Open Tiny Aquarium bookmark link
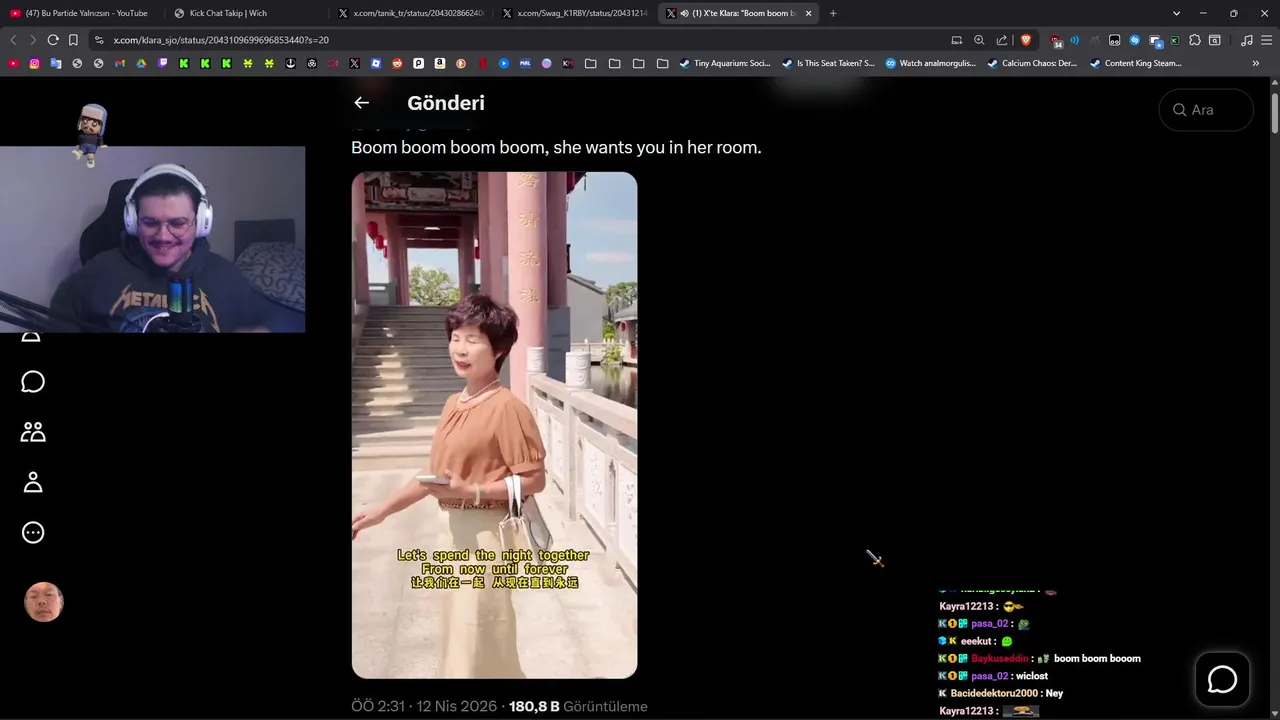The width and height of the screenshot is (1280, 720). point(725,63)
